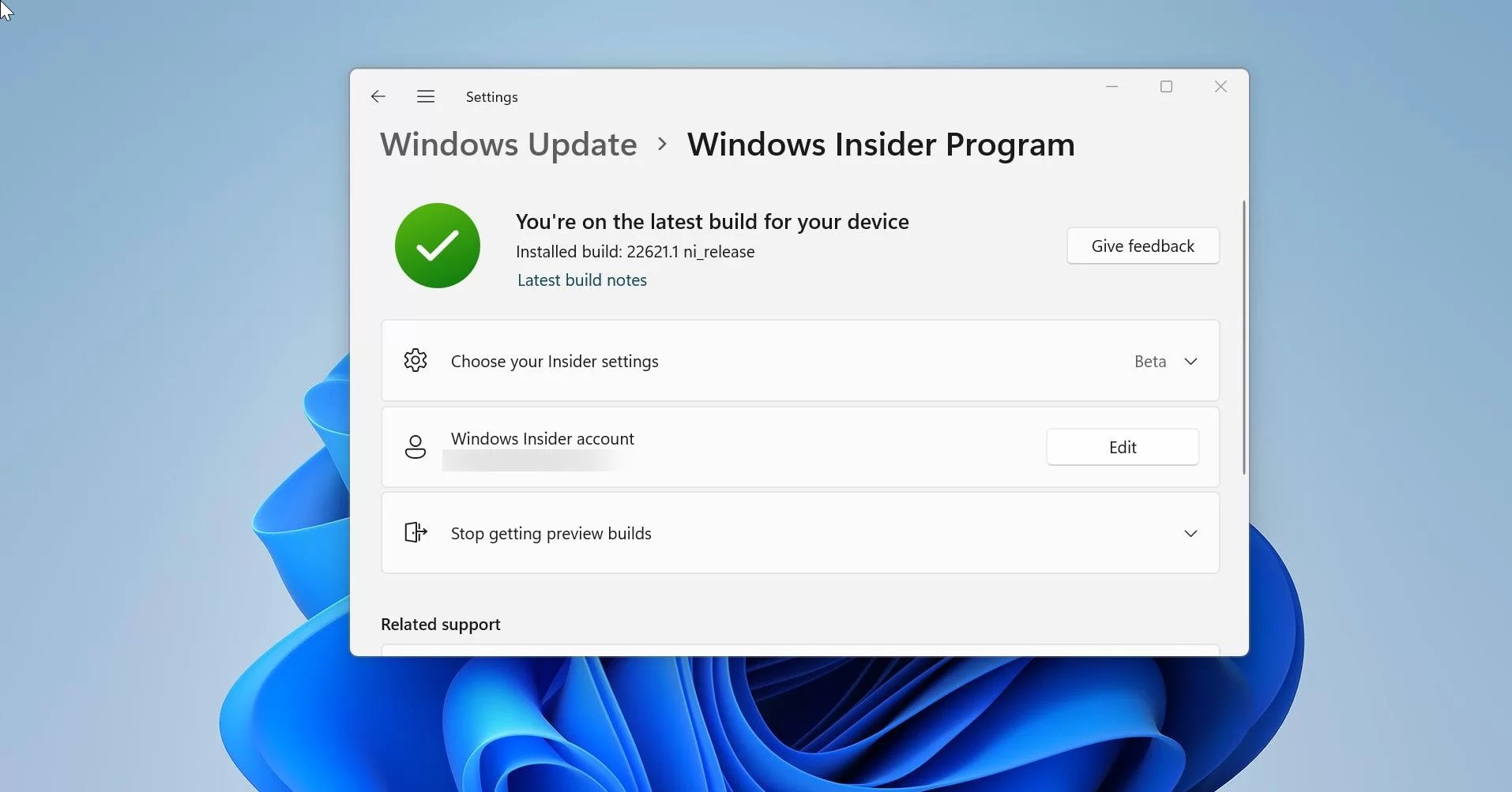Select the Windows Insider Program breadcrumb

tap(880, 144)
